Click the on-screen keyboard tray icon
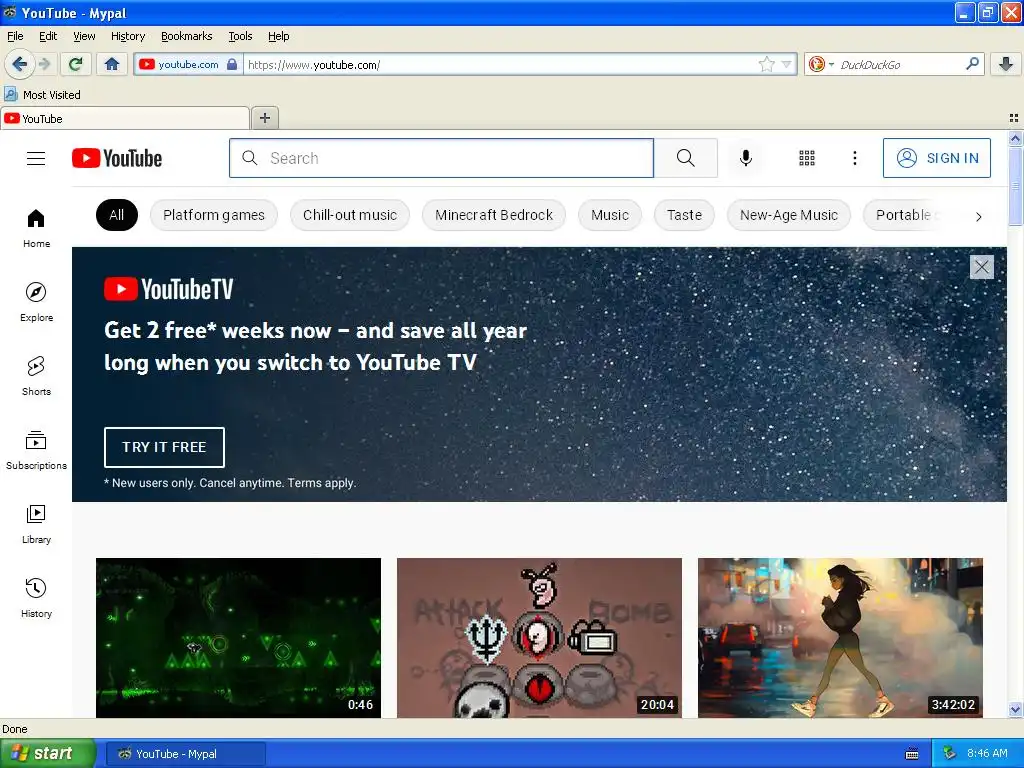The height and width of the screenshot is (768, 1024). coord(912,754)
